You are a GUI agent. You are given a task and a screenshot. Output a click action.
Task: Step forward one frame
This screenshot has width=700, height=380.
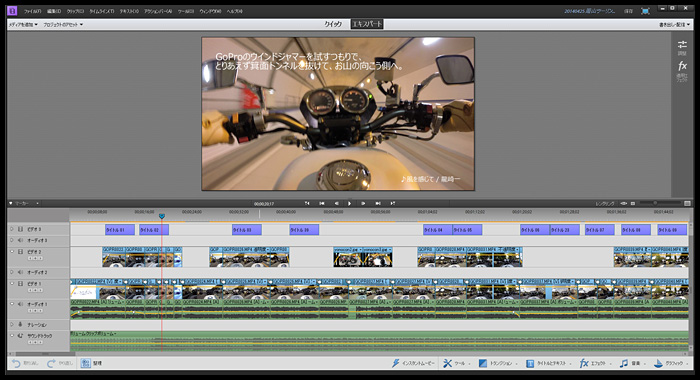point(363,203)
